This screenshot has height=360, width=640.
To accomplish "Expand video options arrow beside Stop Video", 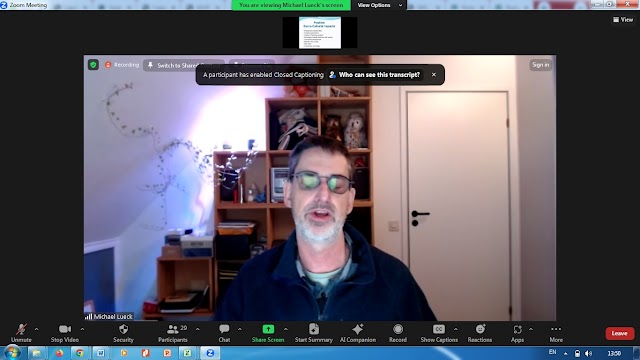I will [x=82, y=329].
